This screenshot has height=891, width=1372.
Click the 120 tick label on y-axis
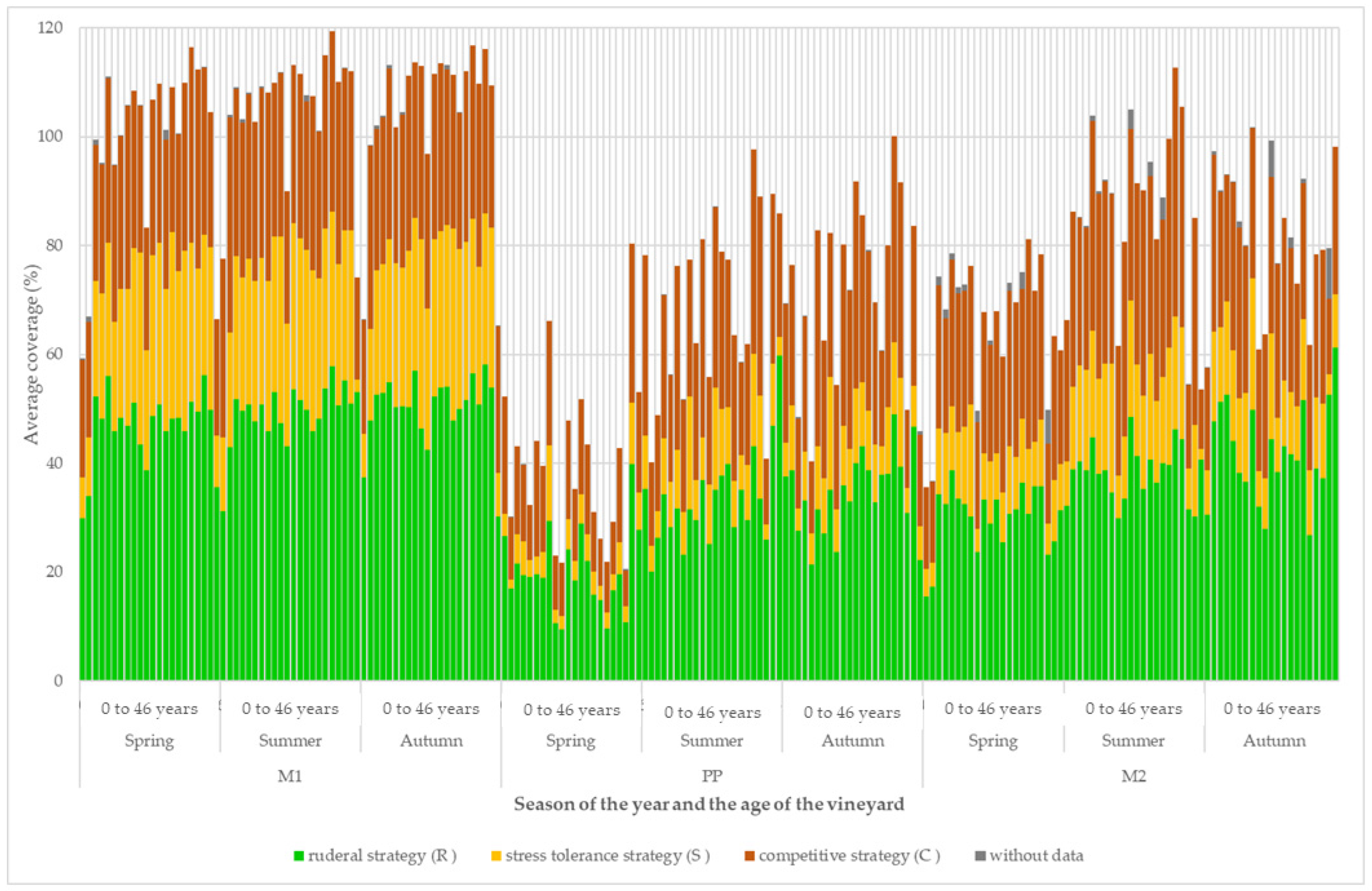click(50, 28)
